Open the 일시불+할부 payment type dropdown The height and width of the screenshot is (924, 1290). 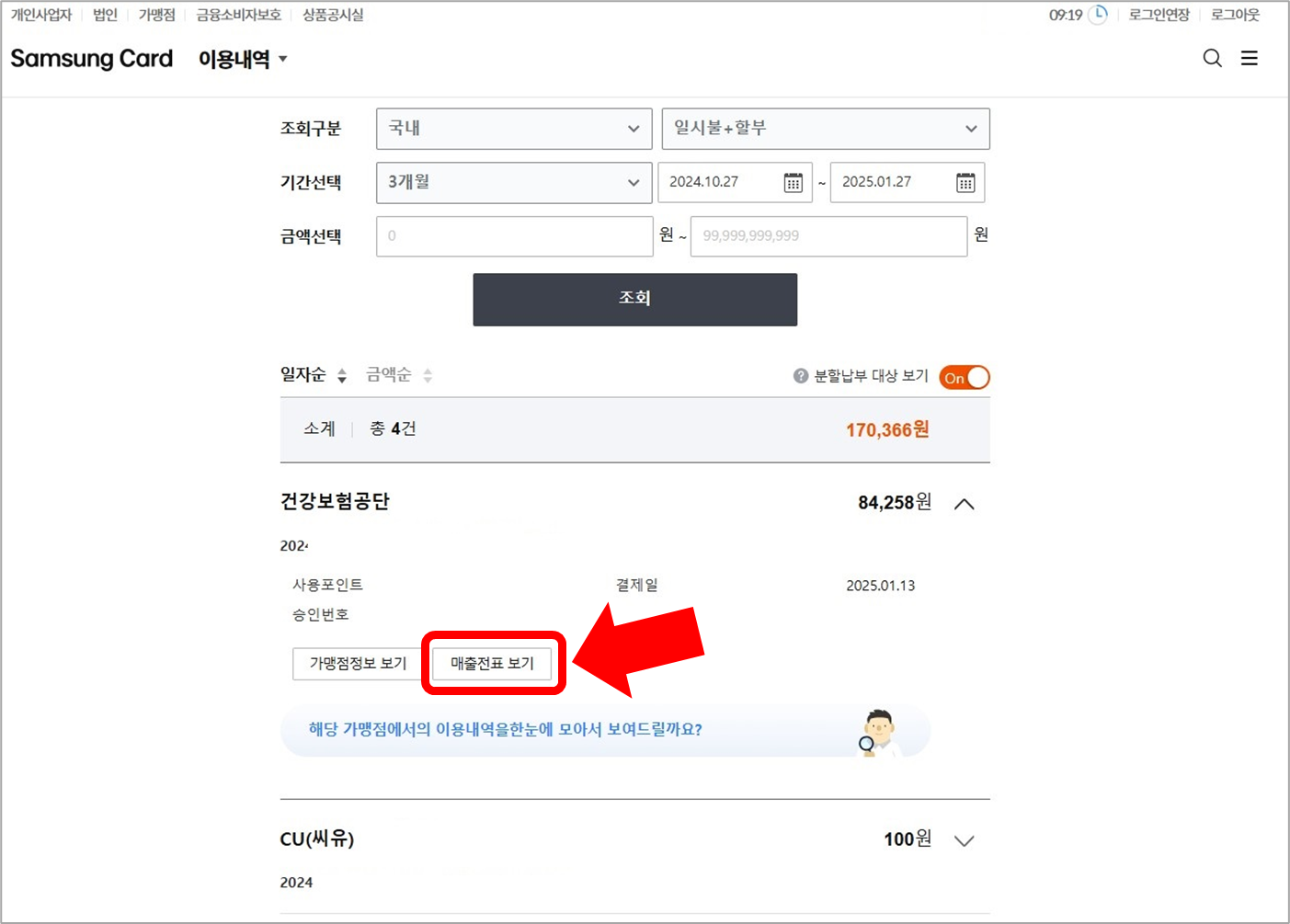point(826,129)
